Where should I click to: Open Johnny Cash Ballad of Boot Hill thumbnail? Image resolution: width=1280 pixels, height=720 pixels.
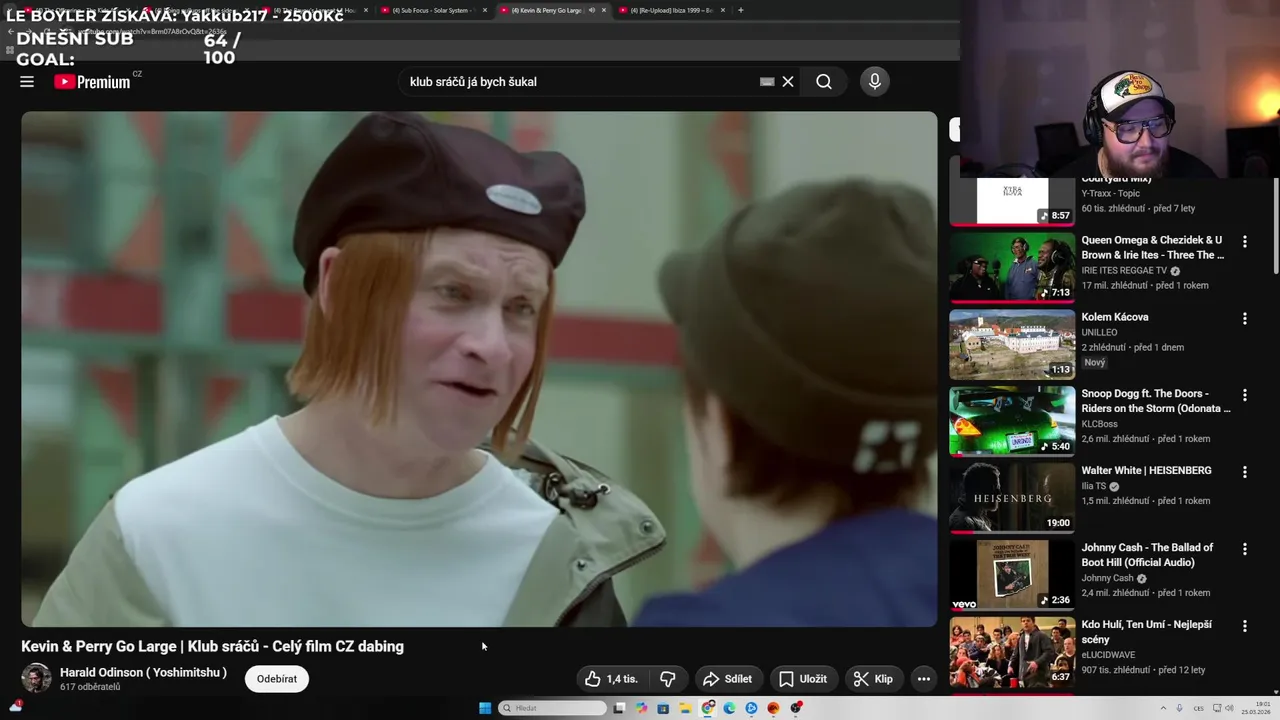[1012, 575]
